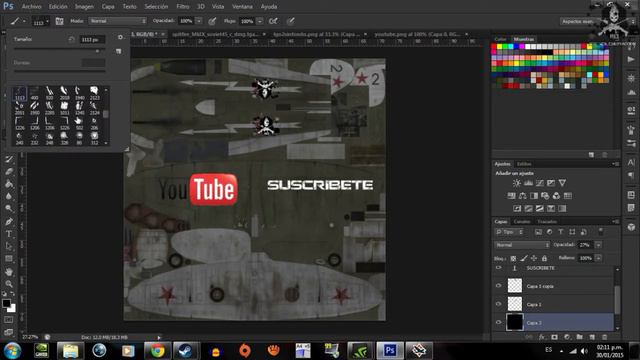Click the airbrush build-up icon beside Flujo
The height and width of the screenshot is (360, 640).
(x=273, y=21)
